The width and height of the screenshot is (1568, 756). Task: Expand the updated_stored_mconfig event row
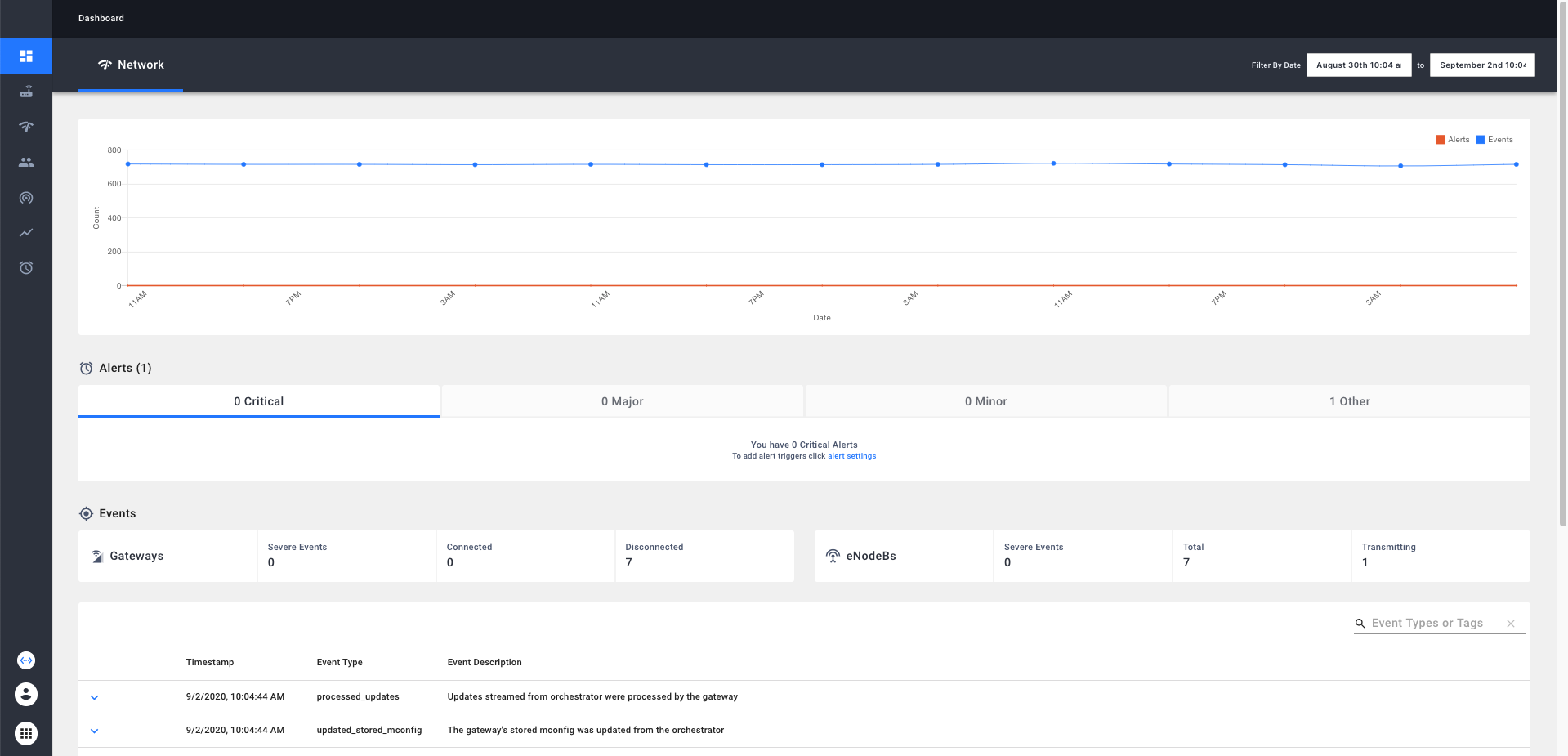pyautogui.click(x=94, y=731)
